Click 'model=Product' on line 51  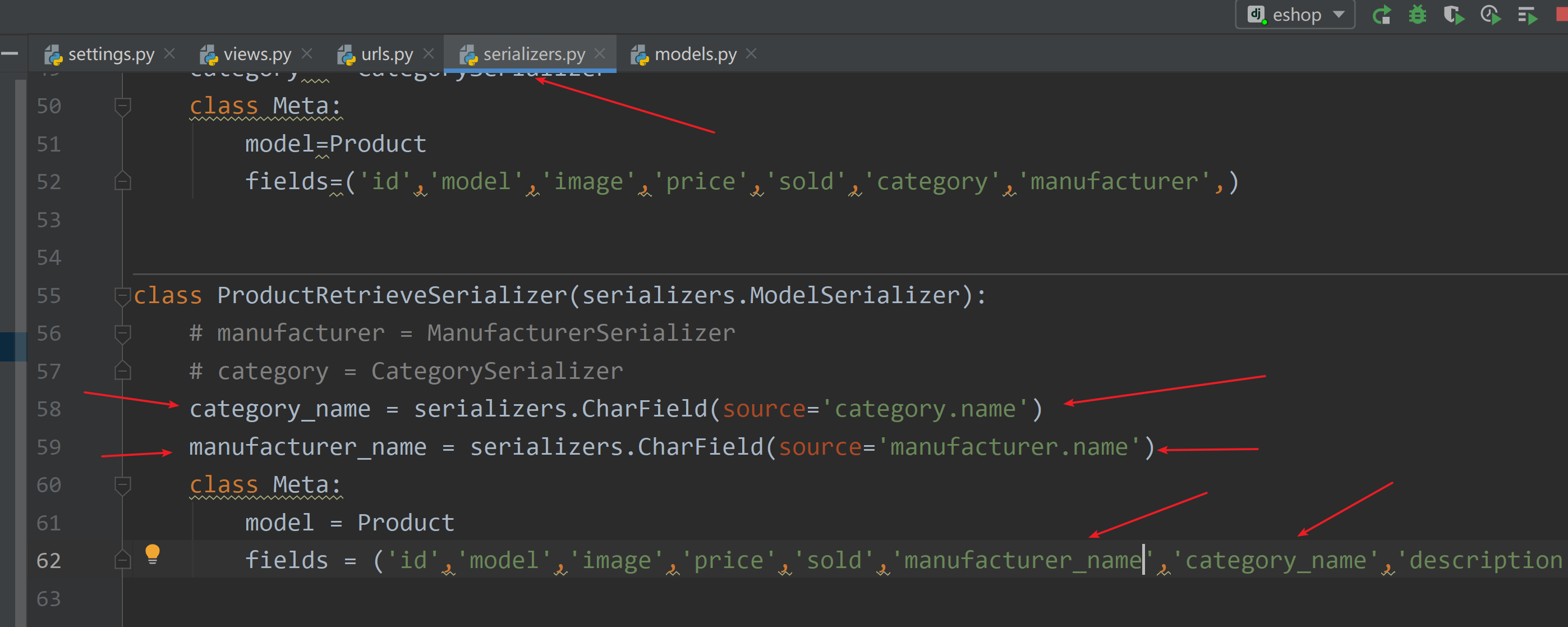point(335,144)
